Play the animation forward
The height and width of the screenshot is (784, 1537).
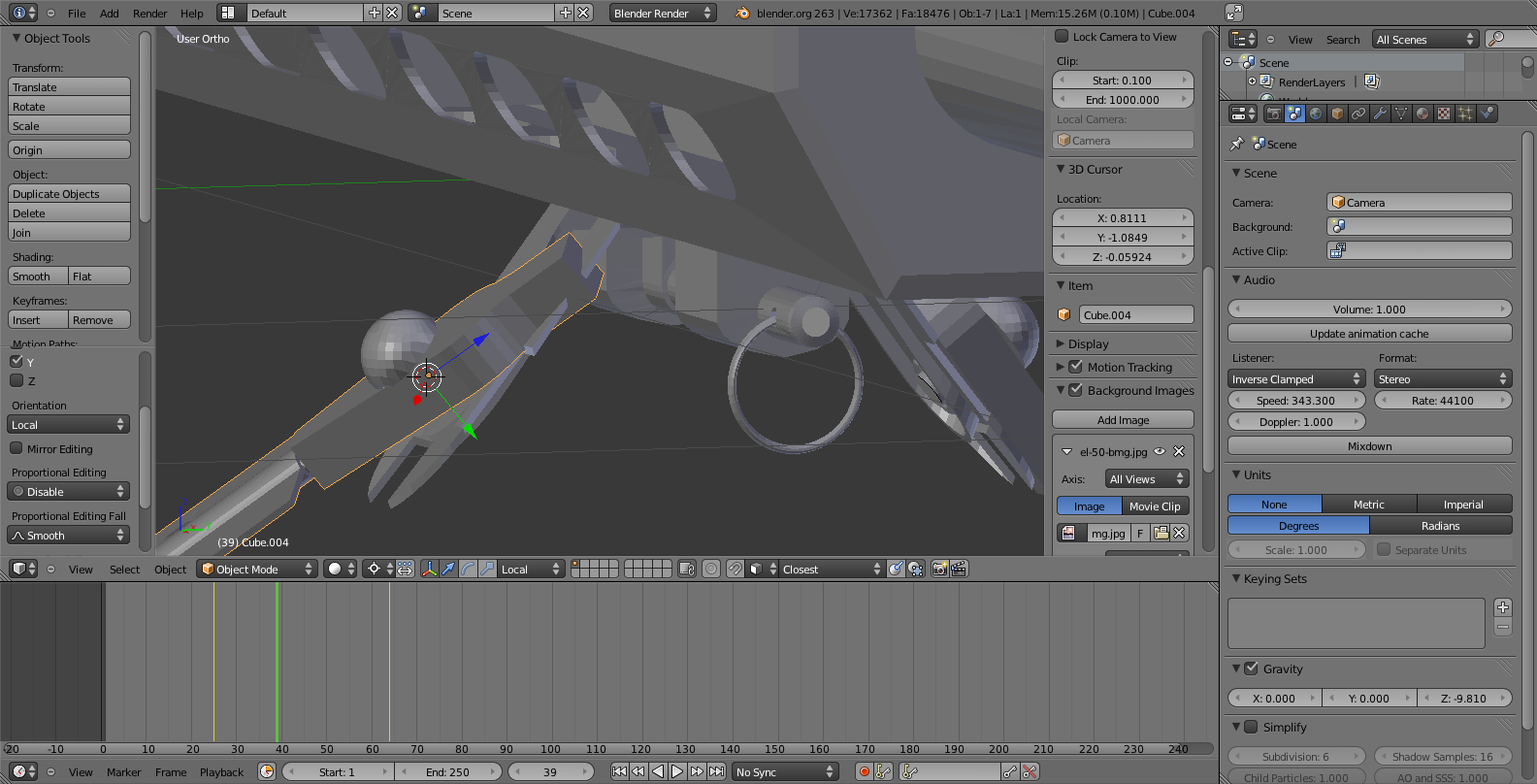point(677,771)
